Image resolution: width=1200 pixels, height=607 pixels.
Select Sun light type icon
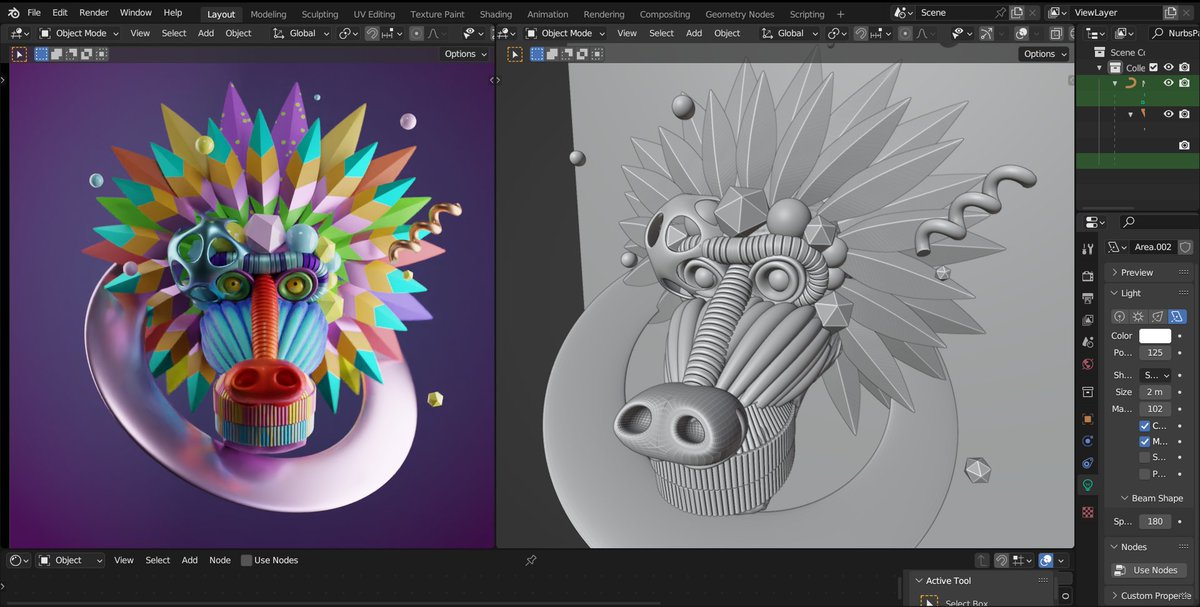pyautogui.click(x=1138, y=316)
